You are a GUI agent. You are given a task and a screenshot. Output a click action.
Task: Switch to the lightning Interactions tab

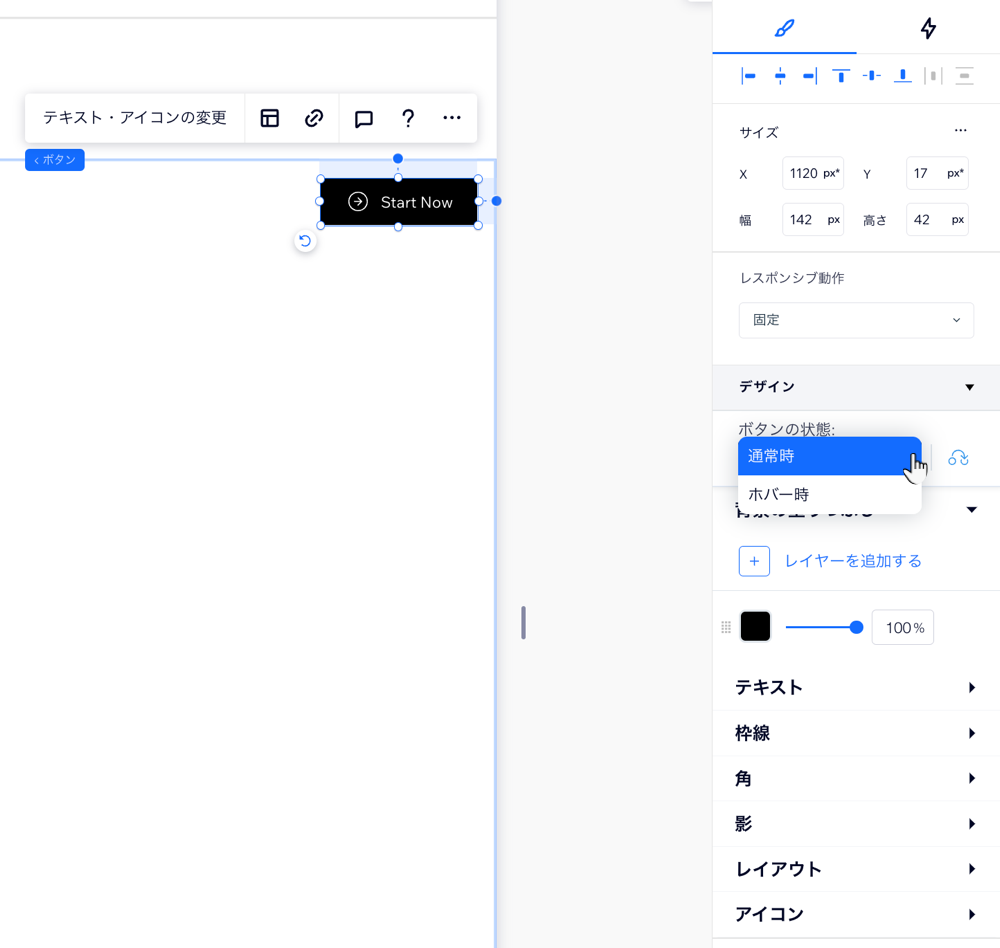pyautogui.click(x=928, y=28)
